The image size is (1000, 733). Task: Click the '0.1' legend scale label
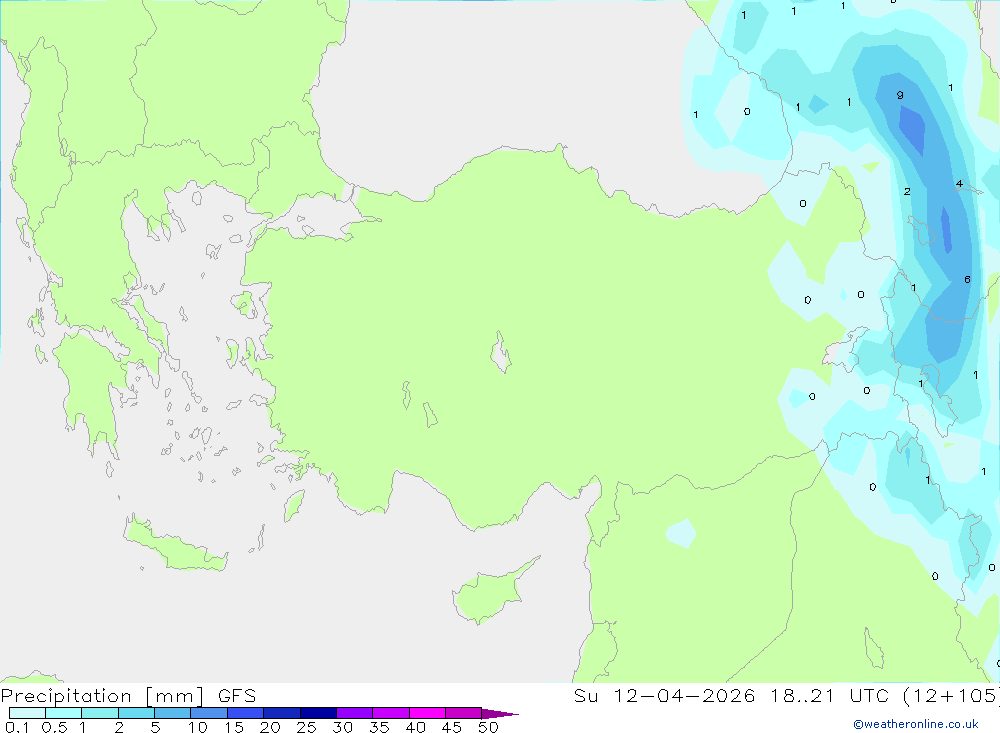[x=17, y=727]
